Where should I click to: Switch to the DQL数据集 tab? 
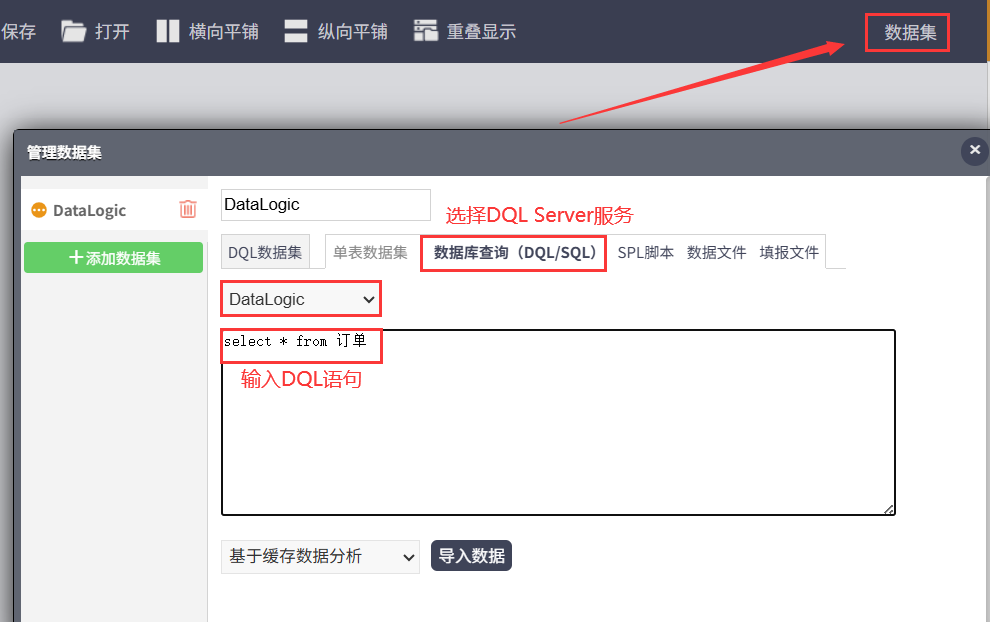(265, 252)
